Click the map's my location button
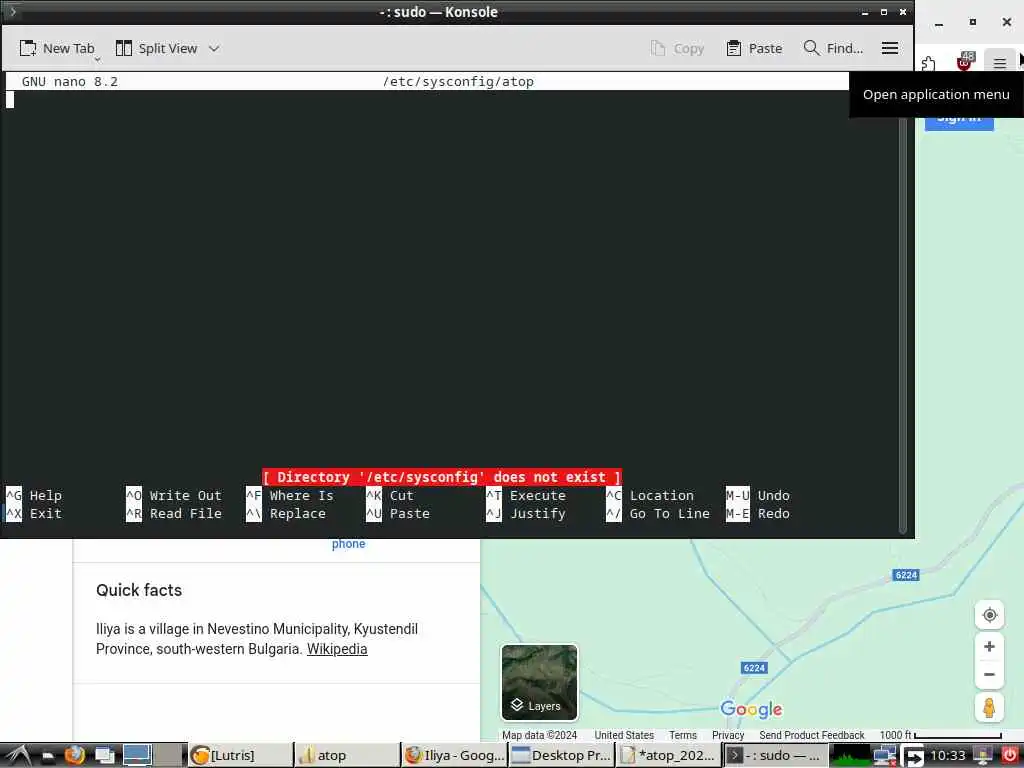Image resolution: width=1024 pixels, height=768 pixels. [989, 615]
